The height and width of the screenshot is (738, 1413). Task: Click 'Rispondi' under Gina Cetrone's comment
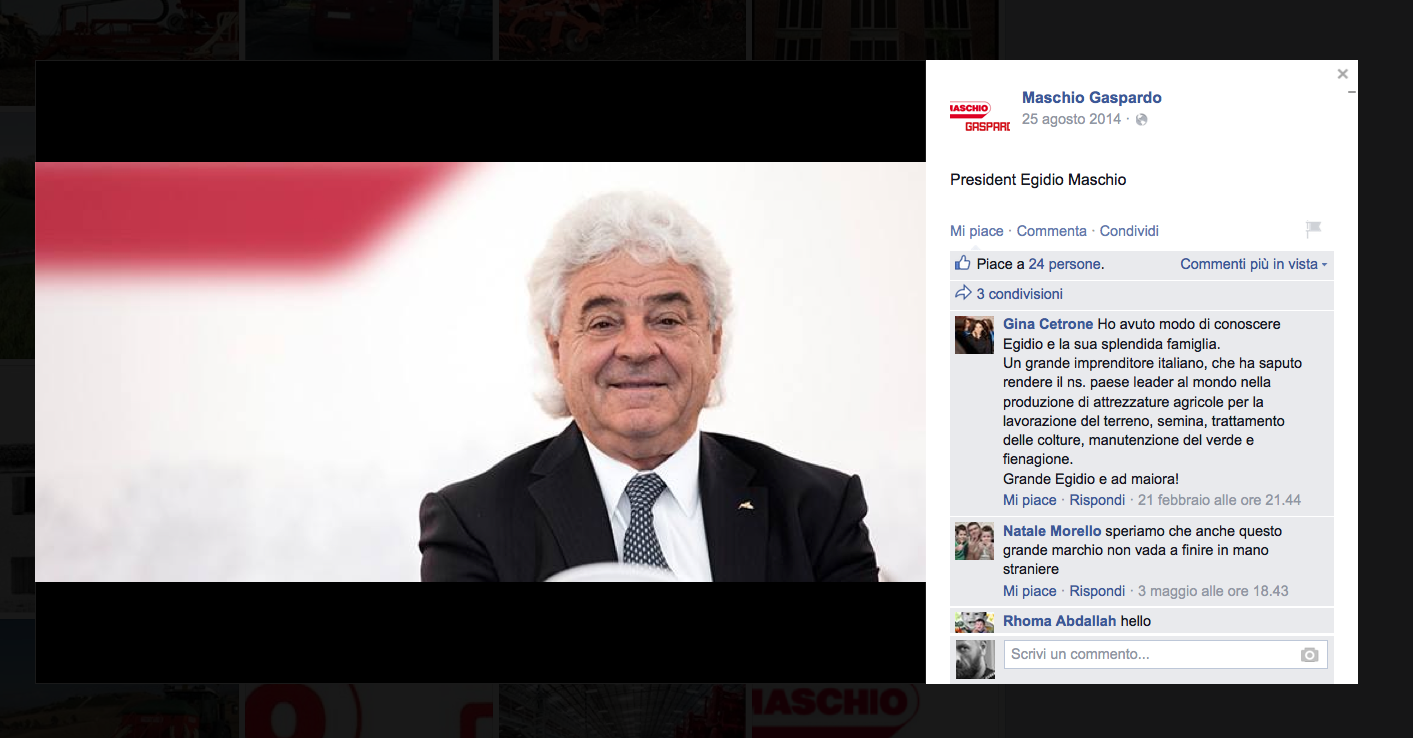tap(1096, 499)
